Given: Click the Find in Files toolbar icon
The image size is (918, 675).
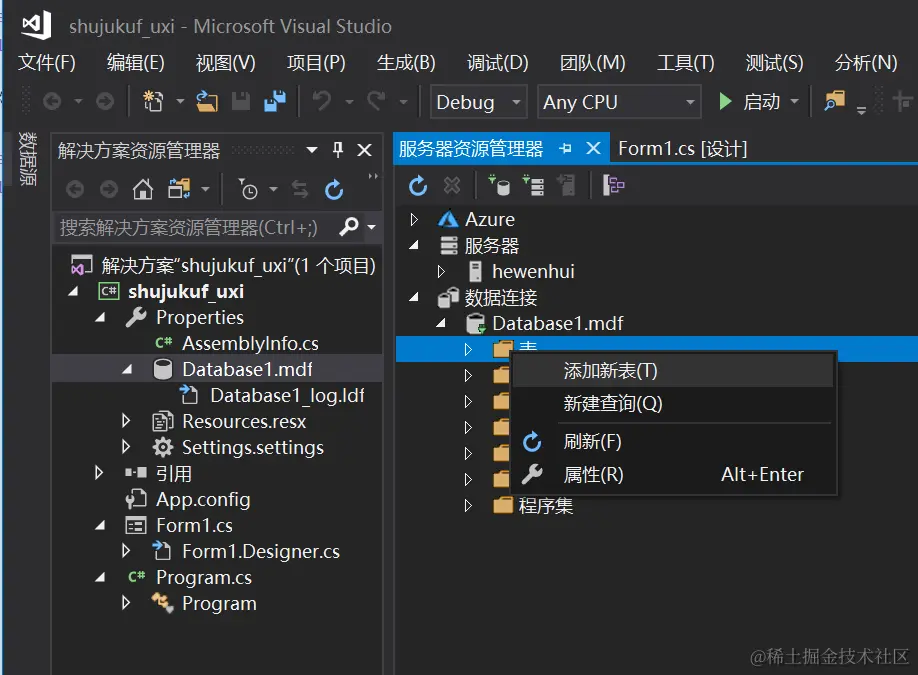Looking at the screenshot, I should coord(834,101).
